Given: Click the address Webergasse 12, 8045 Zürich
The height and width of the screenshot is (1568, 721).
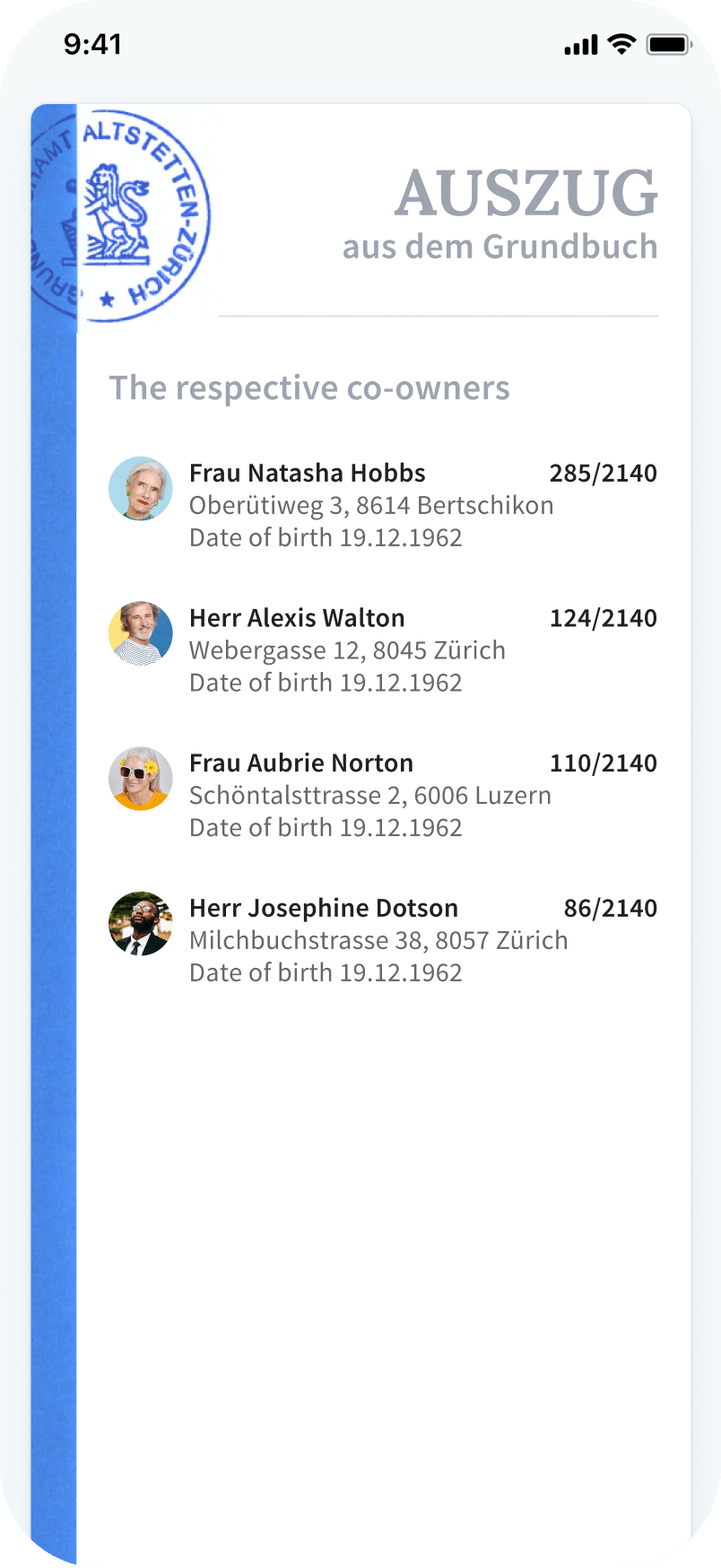Looking at the screenshot, I should coord(347,650).
